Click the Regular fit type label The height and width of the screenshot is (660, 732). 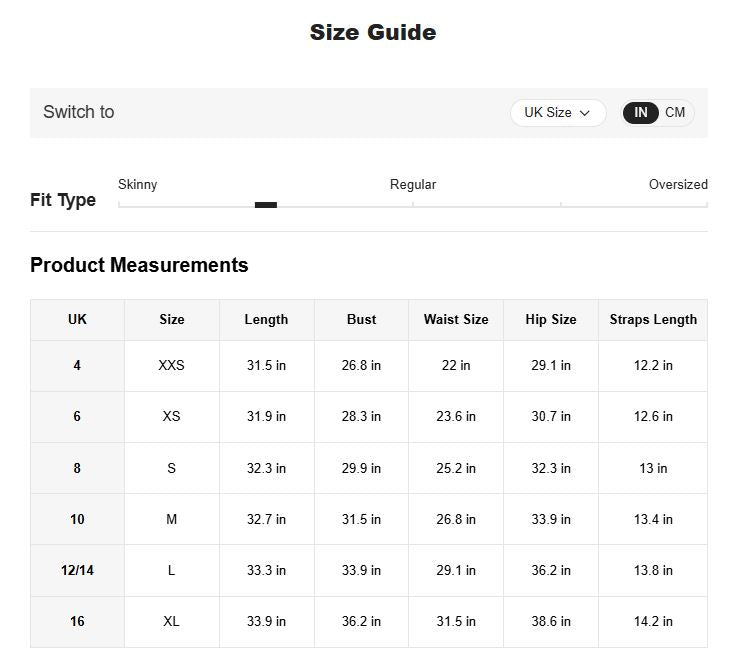(x=412, y=185)
